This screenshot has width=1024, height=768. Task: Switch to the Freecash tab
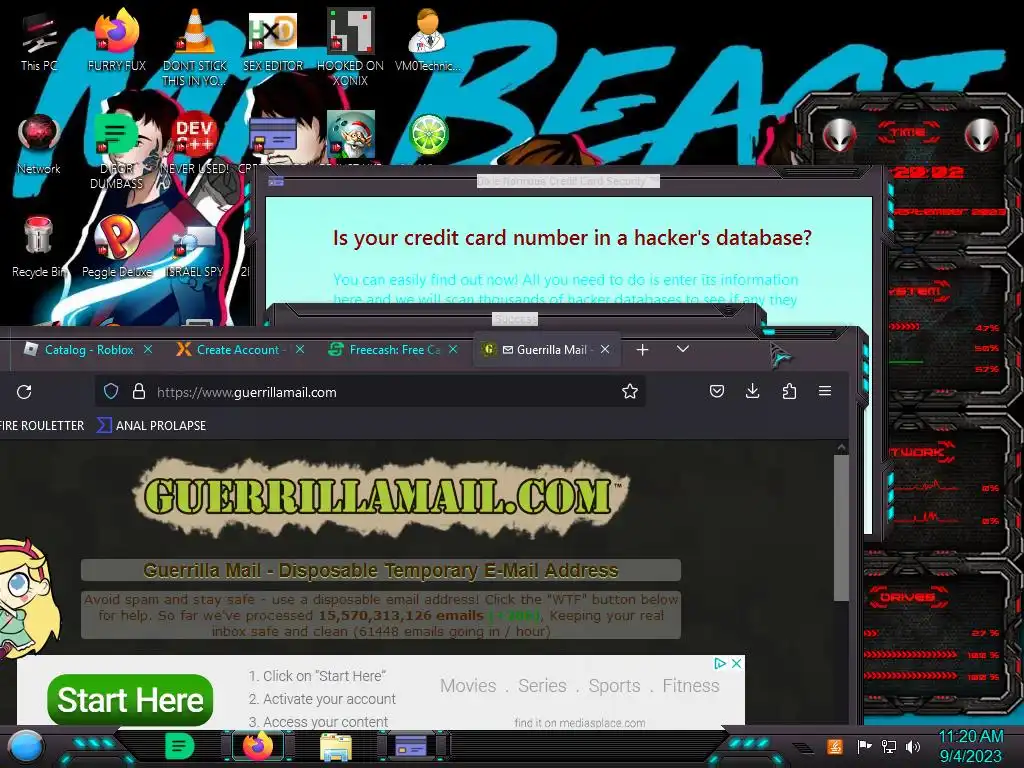tap(392, 350)
